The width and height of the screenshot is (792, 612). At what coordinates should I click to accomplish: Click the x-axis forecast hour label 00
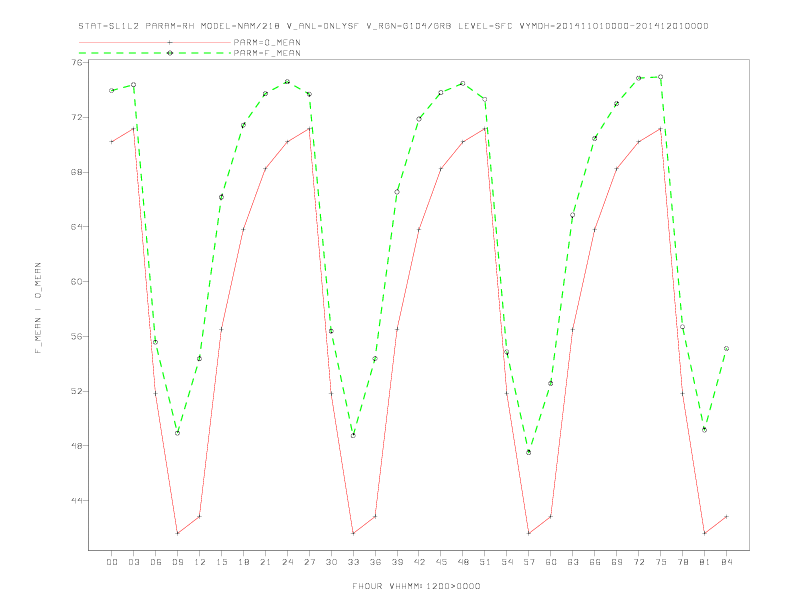(x=112, y=562)
